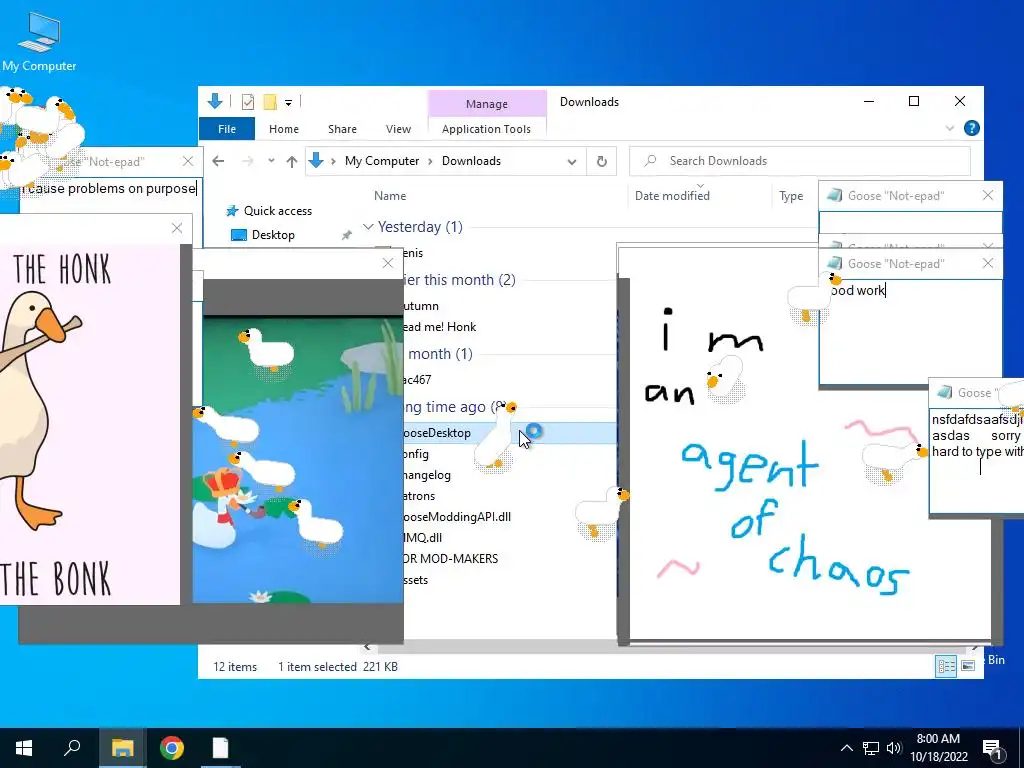1024x768 pixels.
Task: Click the Search Downloads field
Action: pos(800,161)
